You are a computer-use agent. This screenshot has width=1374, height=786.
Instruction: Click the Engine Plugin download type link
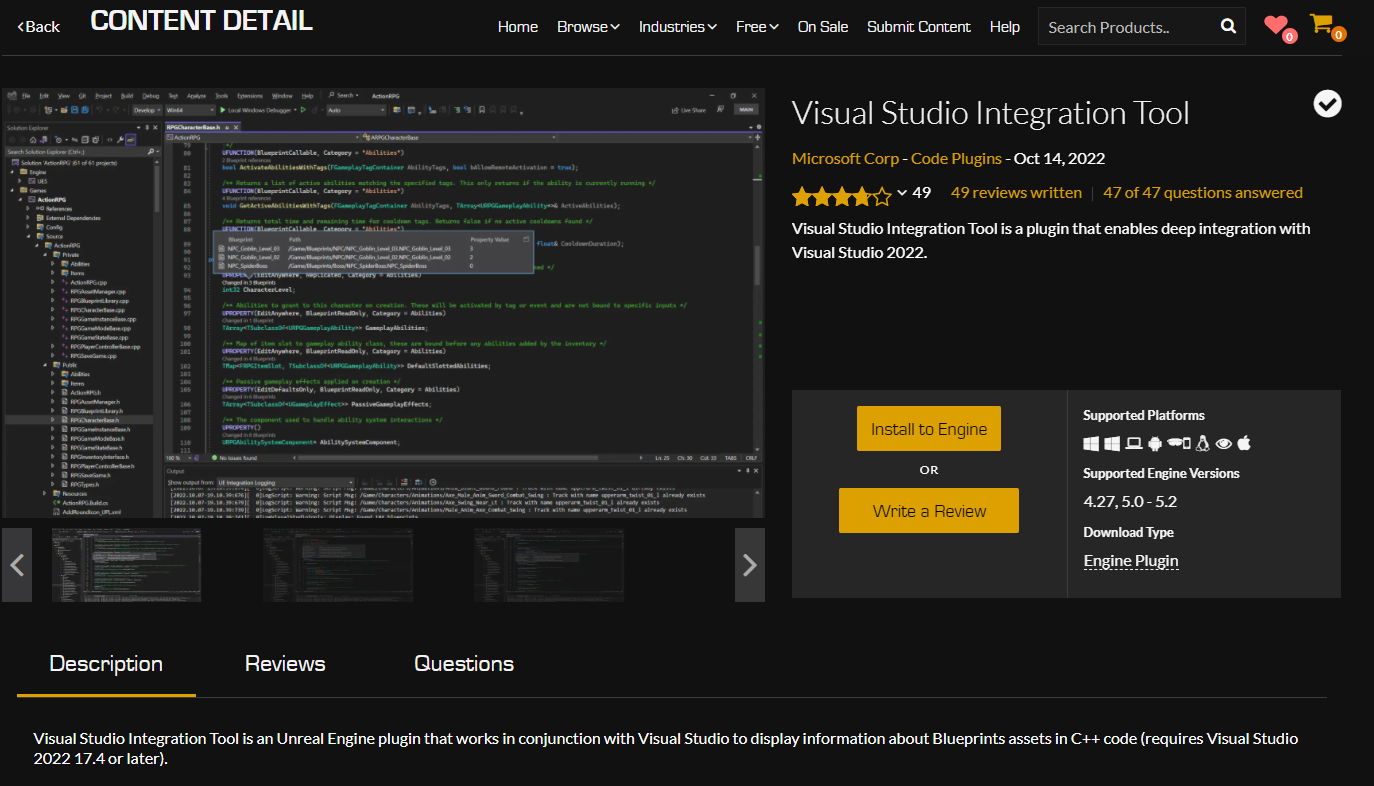point(1131,561)
